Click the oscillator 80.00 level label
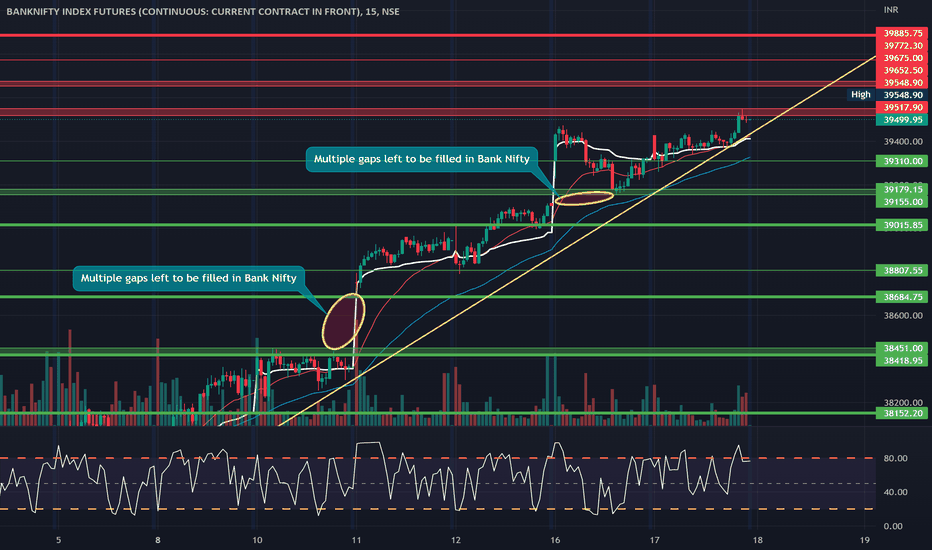Screen dimensions: 932x550 895,458
